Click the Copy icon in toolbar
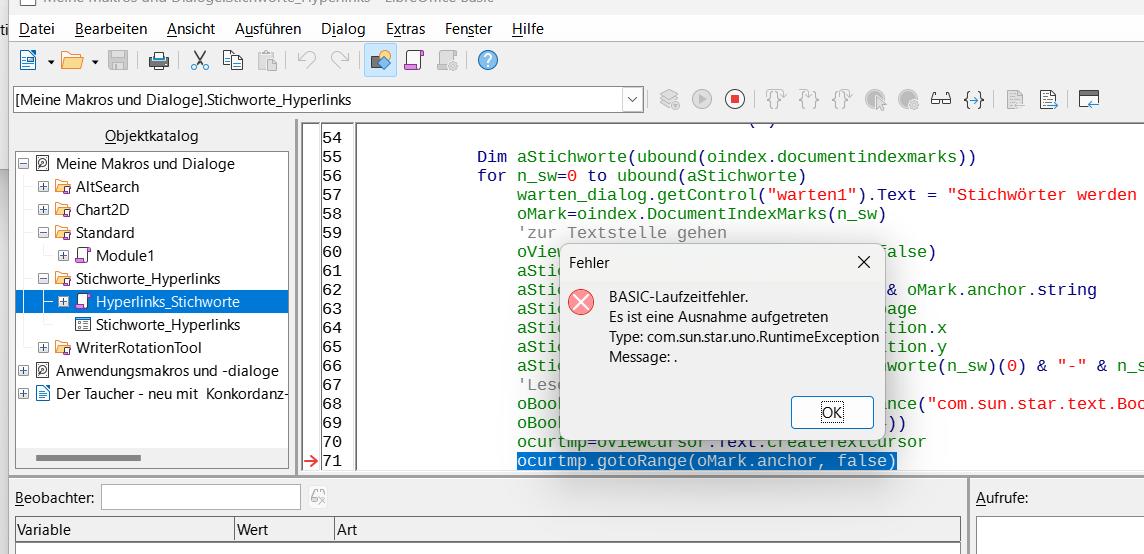The height and width of the screenshot is (554, 1144). [x=233, y=61]
